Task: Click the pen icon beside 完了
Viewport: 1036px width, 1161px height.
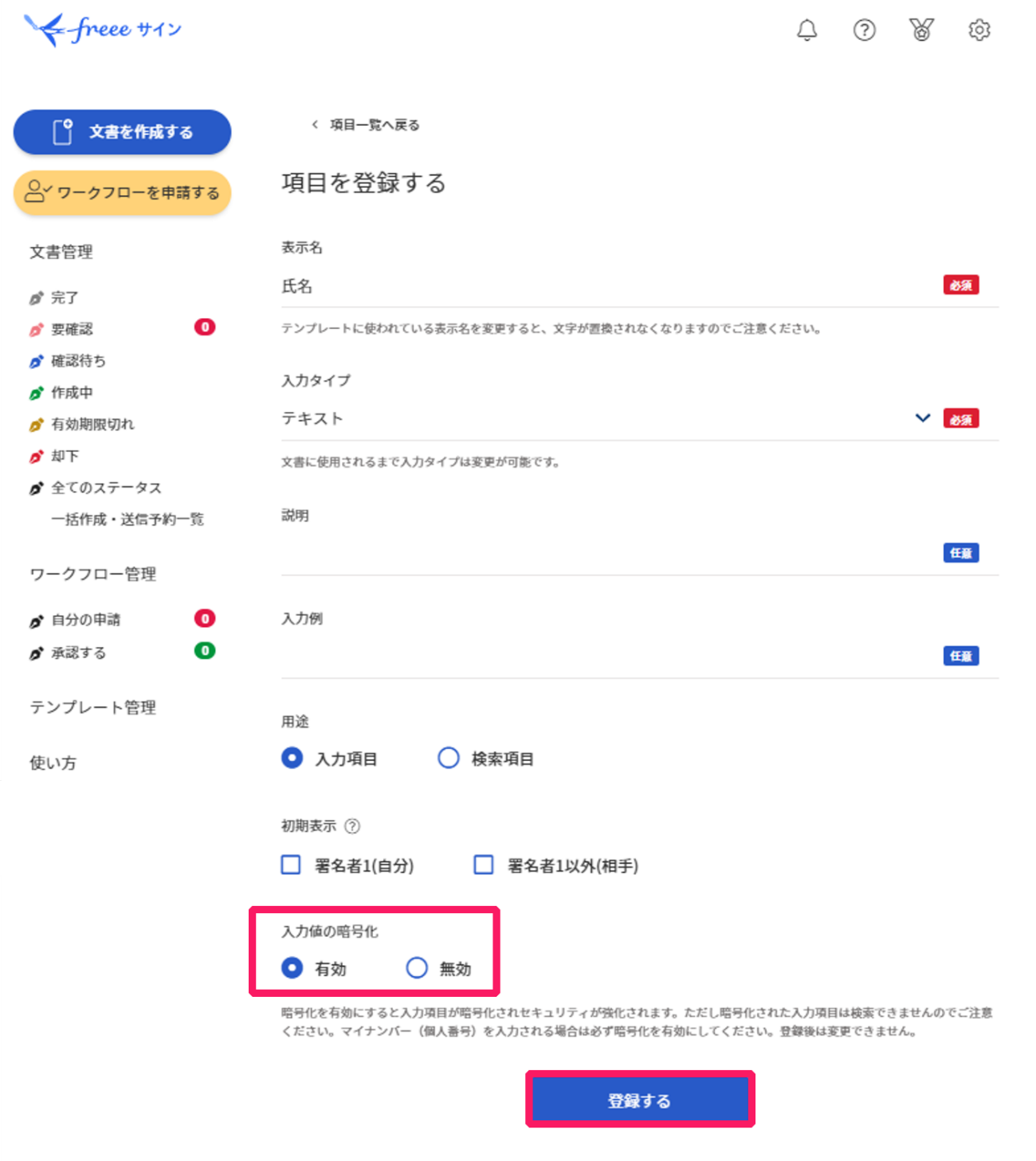Action: [37, 298]
